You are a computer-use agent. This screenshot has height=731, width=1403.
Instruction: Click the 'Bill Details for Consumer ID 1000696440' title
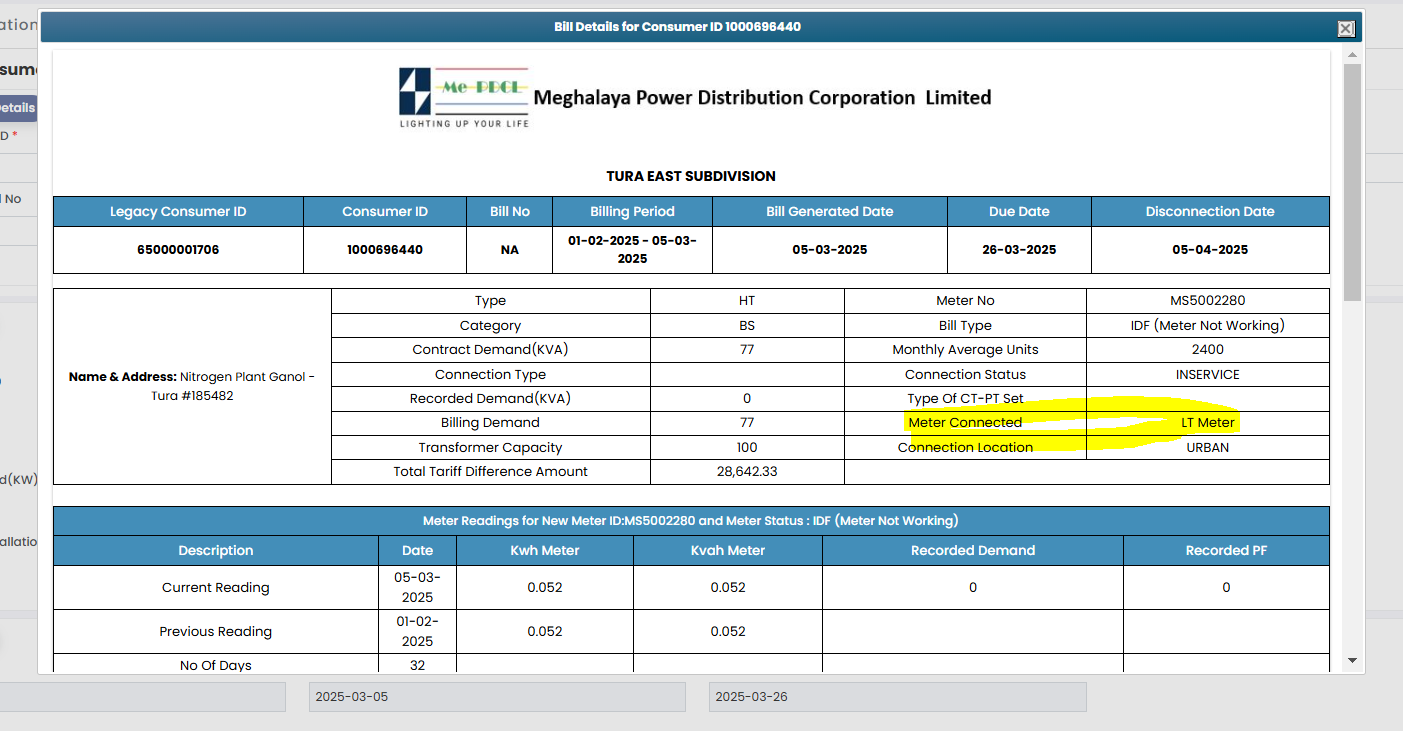(677, 27)
